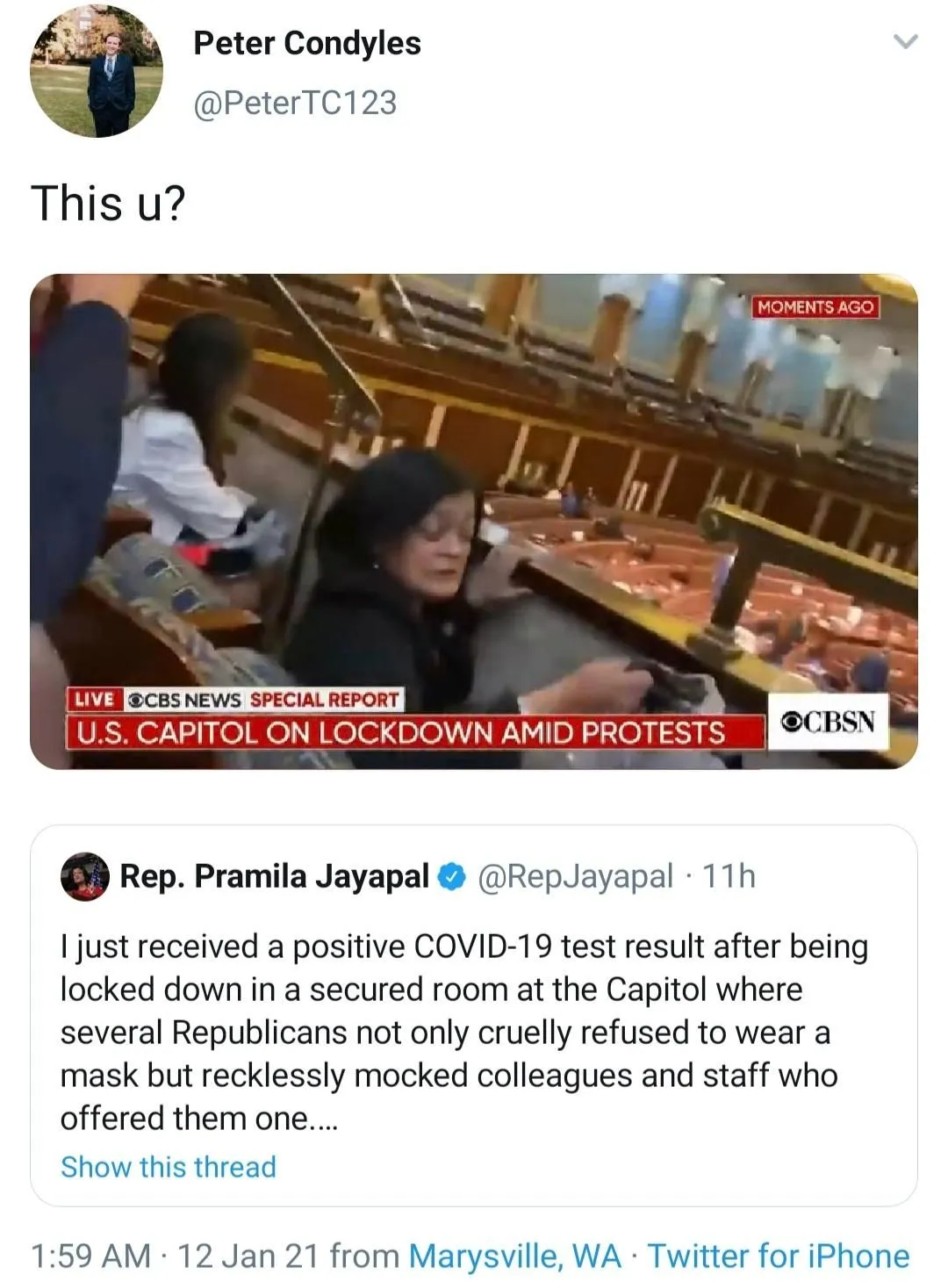Select Show this thread link
Screen dimensions: 948x1288
(x=169, y=1167)
